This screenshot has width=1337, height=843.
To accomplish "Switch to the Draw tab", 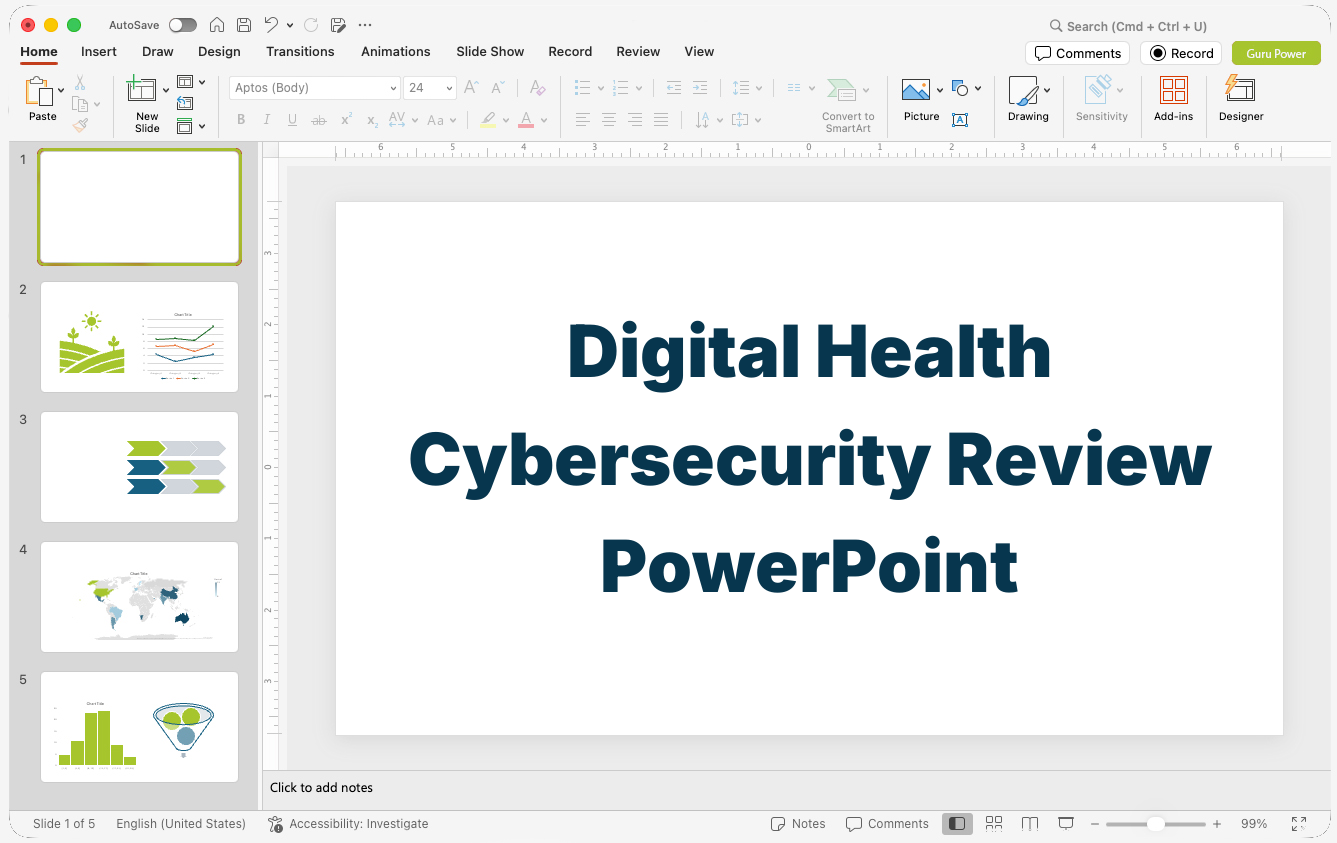I will [158, 51].
